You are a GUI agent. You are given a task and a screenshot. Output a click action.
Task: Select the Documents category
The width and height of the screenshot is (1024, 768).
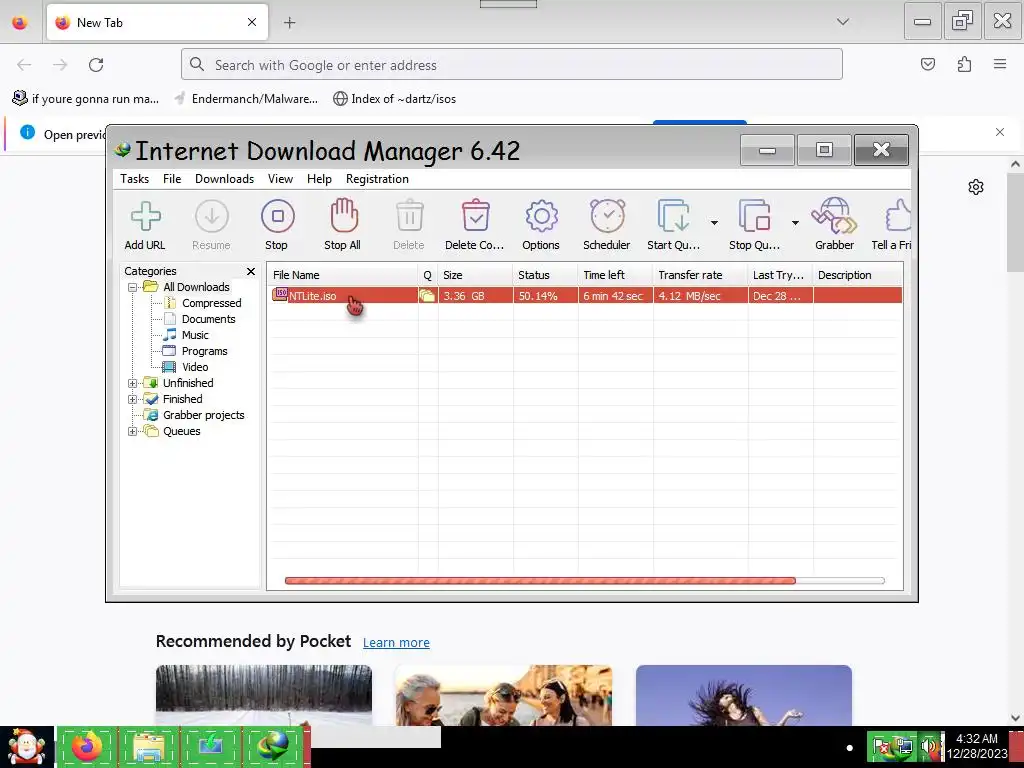(208, 319)
